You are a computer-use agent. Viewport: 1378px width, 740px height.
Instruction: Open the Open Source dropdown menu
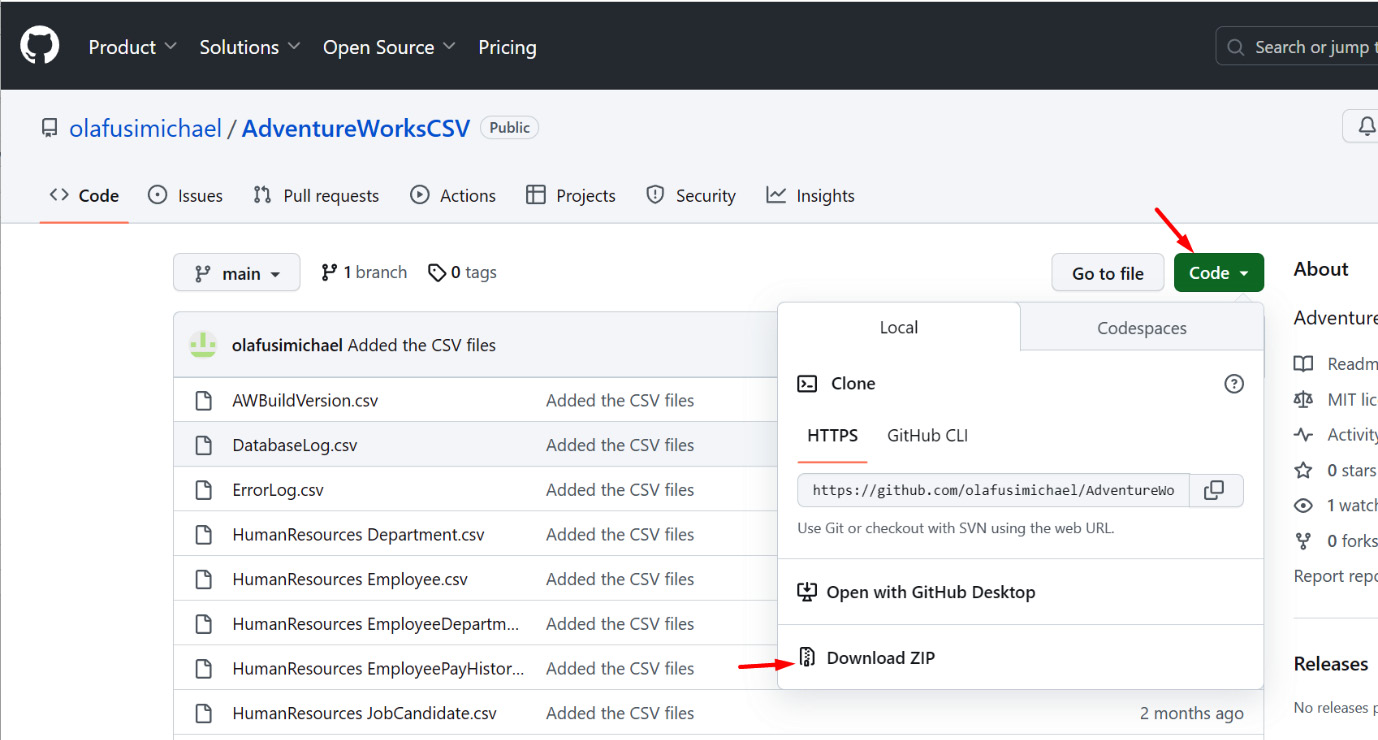[x=389, y=47]
